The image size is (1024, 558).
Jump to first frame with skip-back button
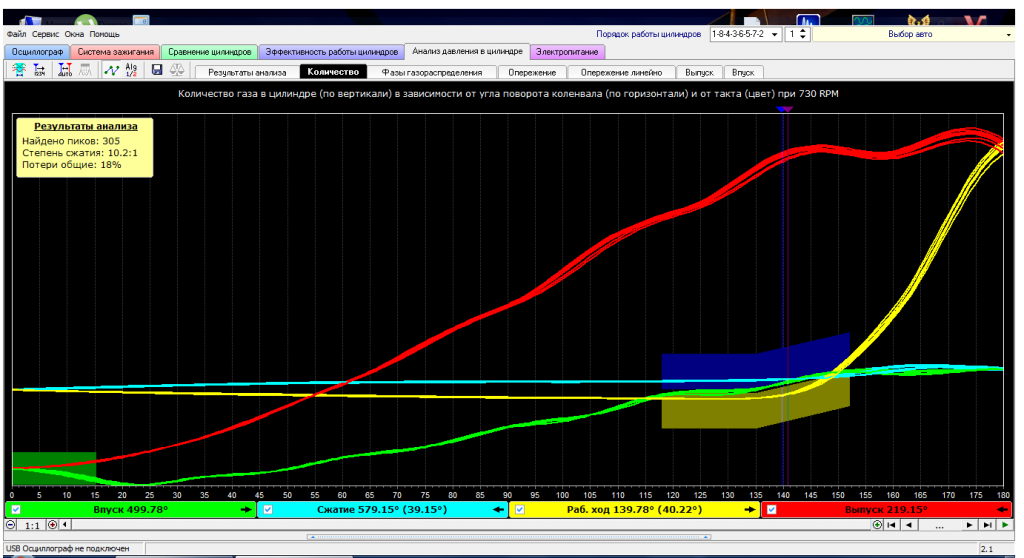[891, 525]
